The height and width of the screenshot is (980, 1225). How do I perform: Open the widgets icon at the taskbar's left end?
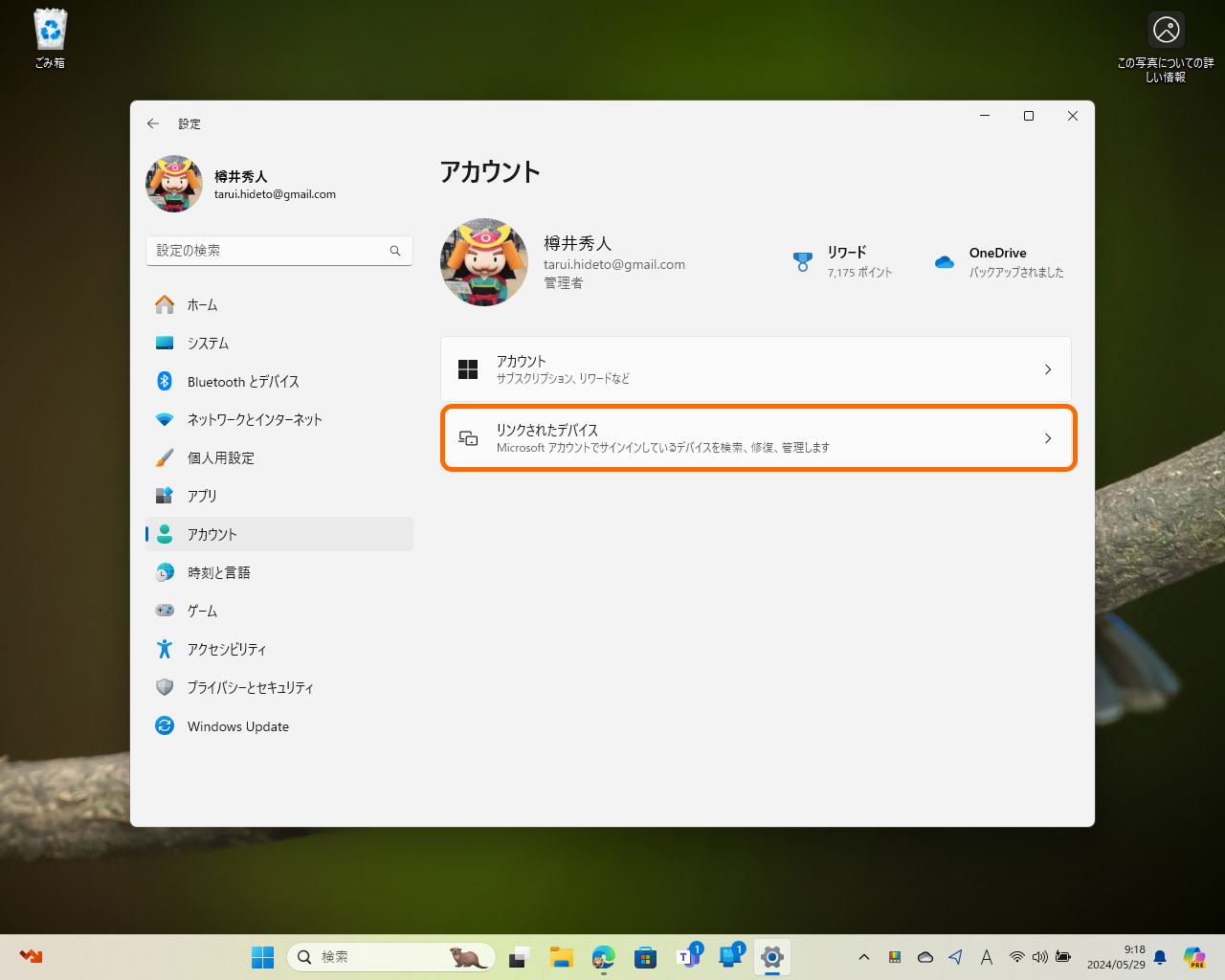[x=31, y=957]
